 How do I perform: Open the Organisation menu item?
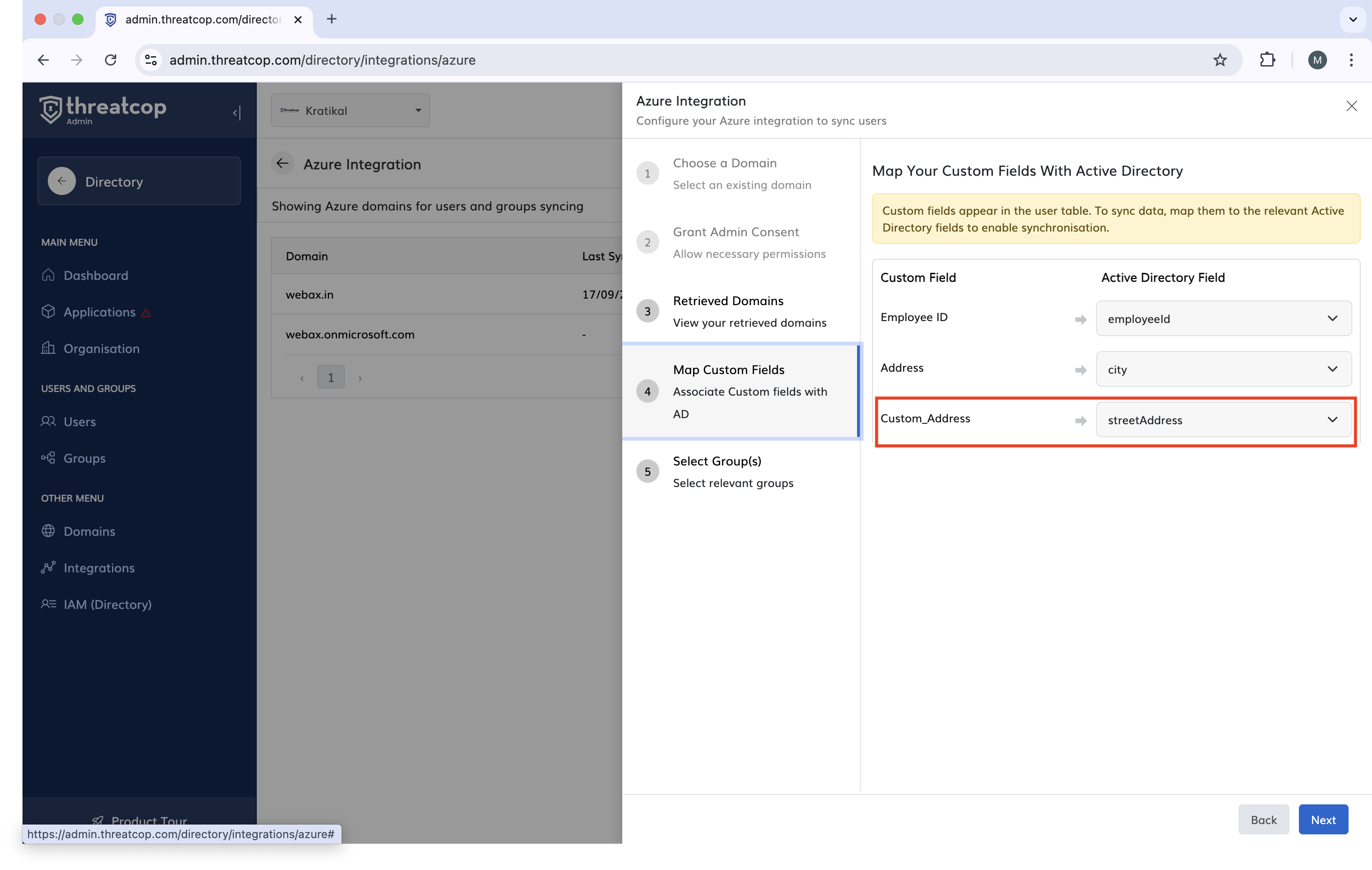tap(101, 348)
